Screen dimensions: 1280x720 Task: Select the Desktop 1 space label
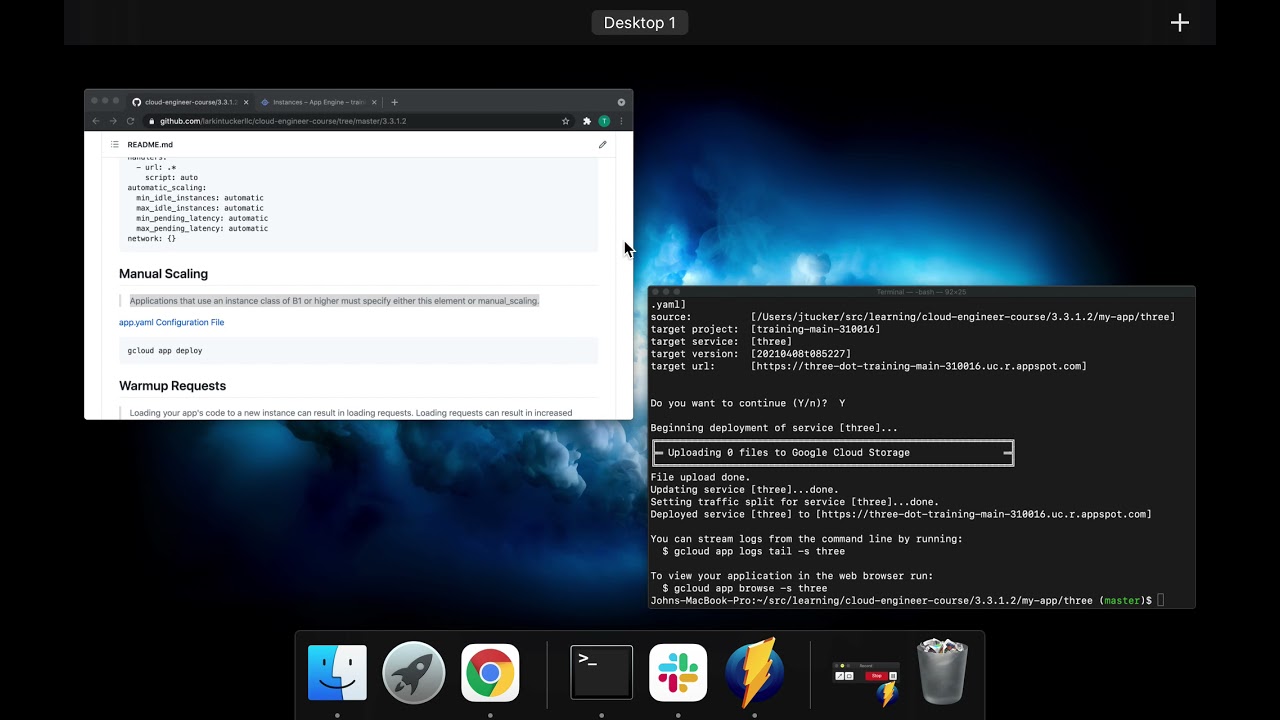click(640, 23)
